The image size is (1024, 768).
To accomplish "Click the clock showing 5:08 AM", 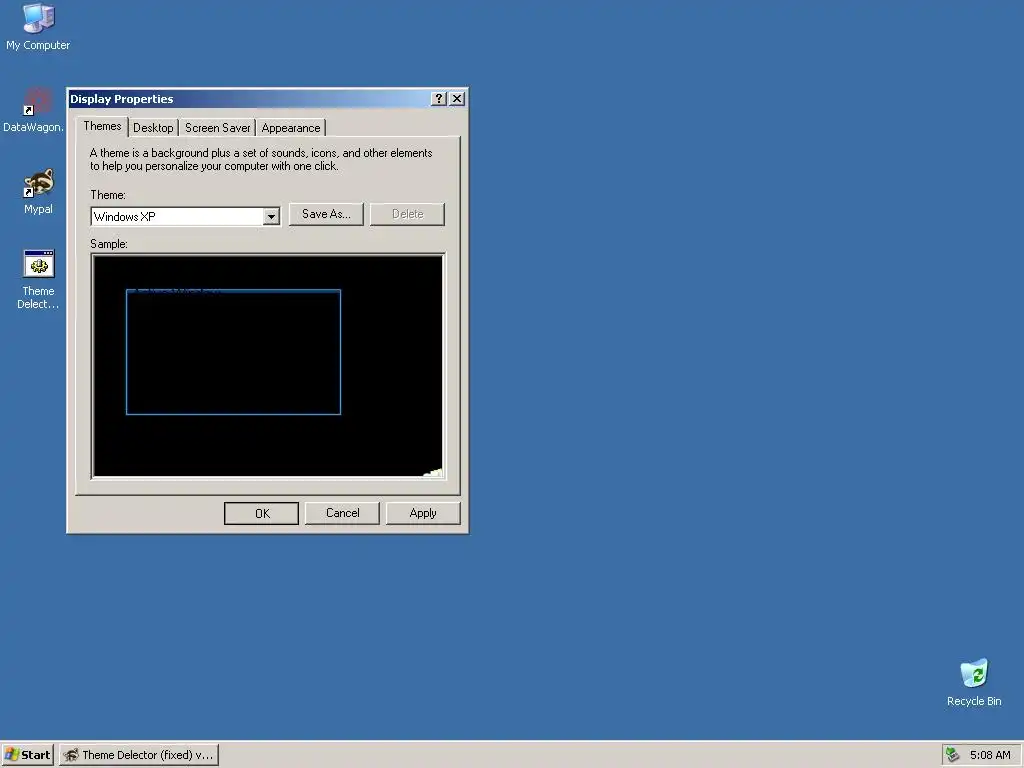I will [x=990, y=755].
